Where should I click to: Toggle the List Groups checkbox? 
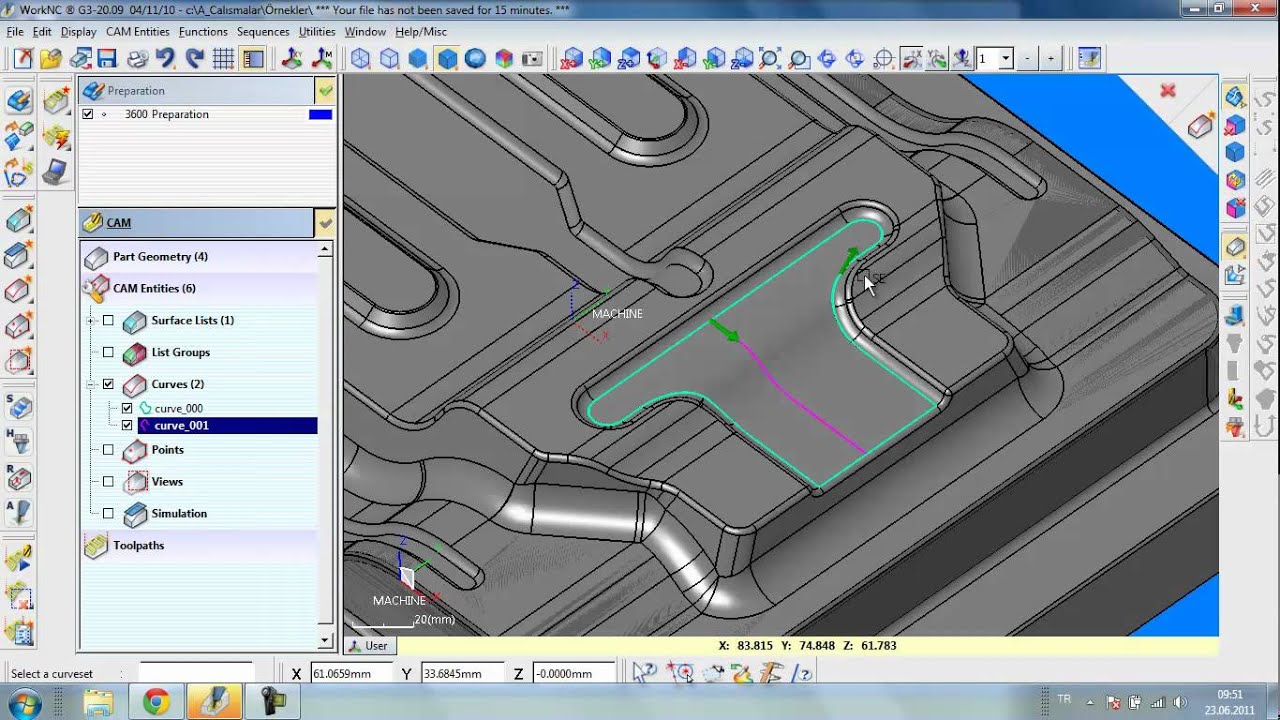tap(108, 352)
